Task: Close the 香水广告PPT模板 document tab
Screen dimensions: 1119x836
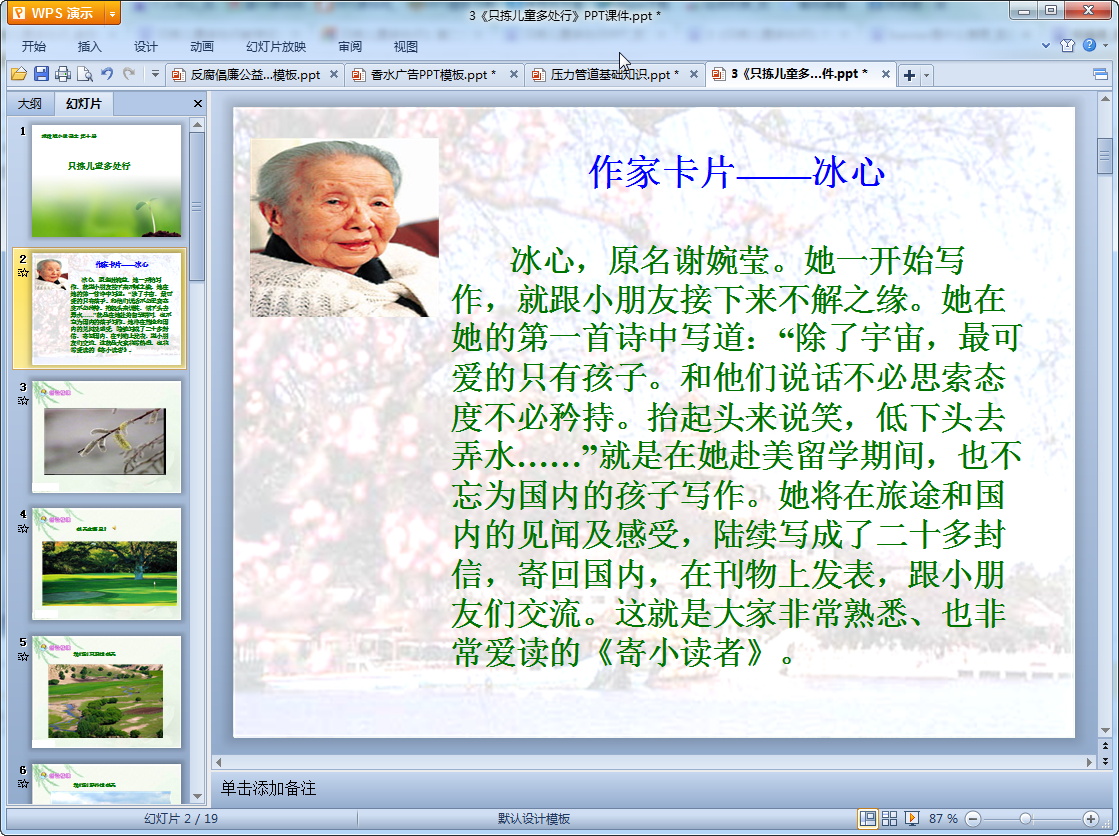Action: (x=513, y=74)
